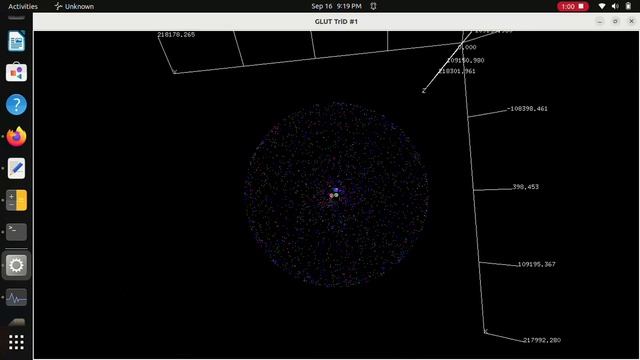The width and height of the screenshot is (640, 360).
Task: Click the red sphere at cluster center
Action: tap(331, 196)
